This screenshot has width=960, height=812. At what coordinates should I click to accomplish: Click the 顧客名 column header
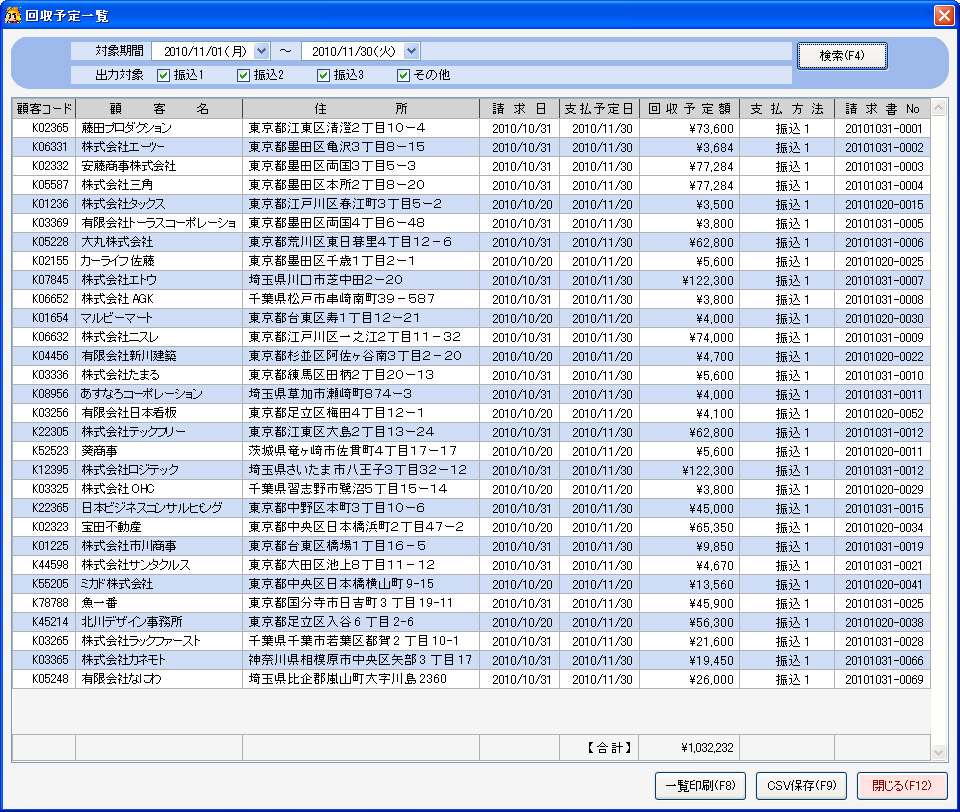coord(159,108)
